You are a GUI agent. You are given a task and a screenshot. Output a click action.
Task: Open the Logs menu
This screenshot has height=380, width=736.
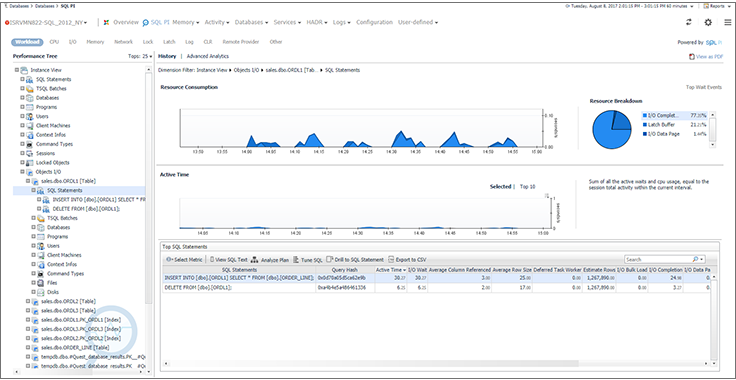coord(342,22)
